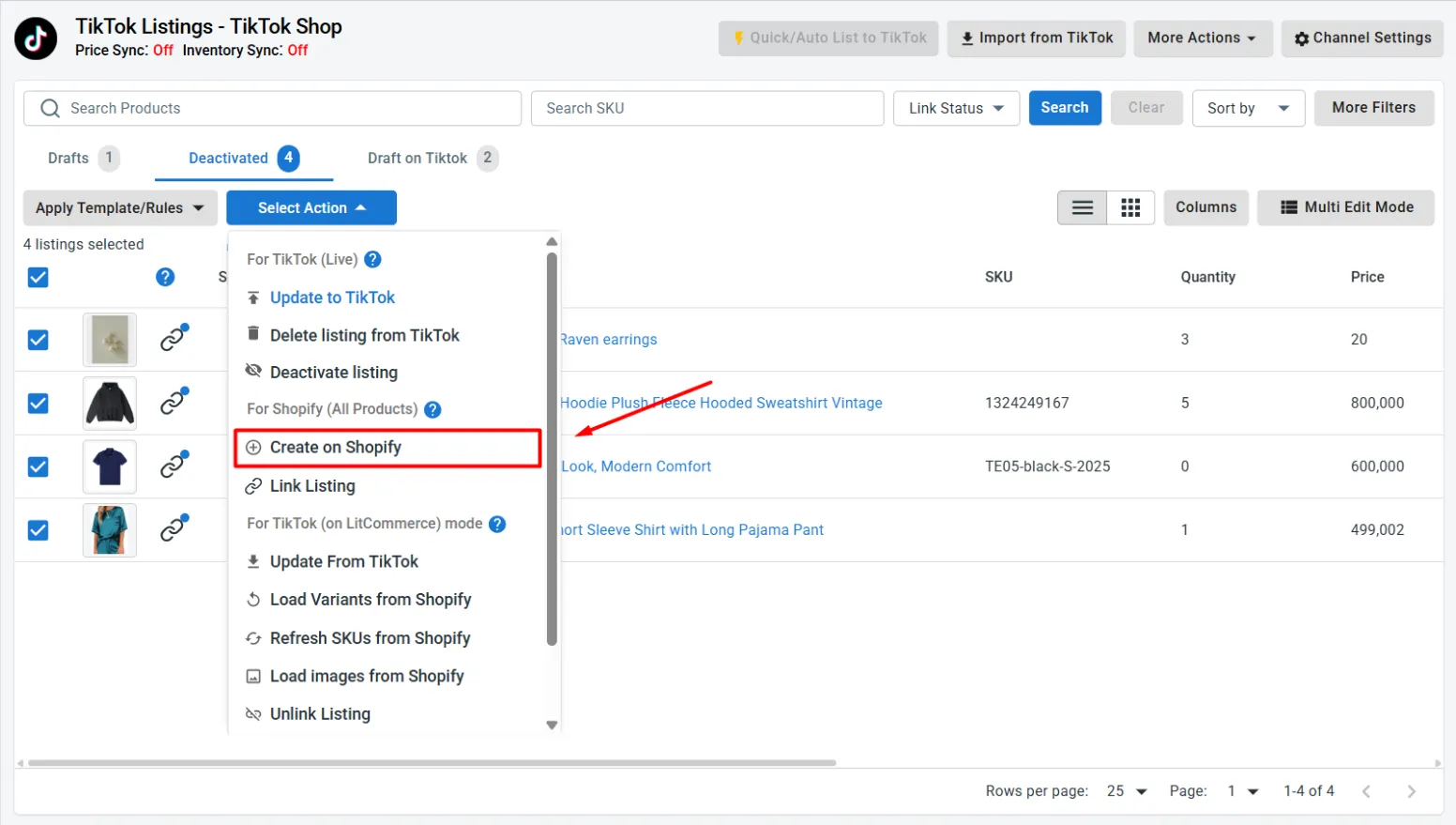The height and width of the screenshot is (825, 1456).
Task: Go to the previous page arrow
Action: click(x=1366, y=791)
